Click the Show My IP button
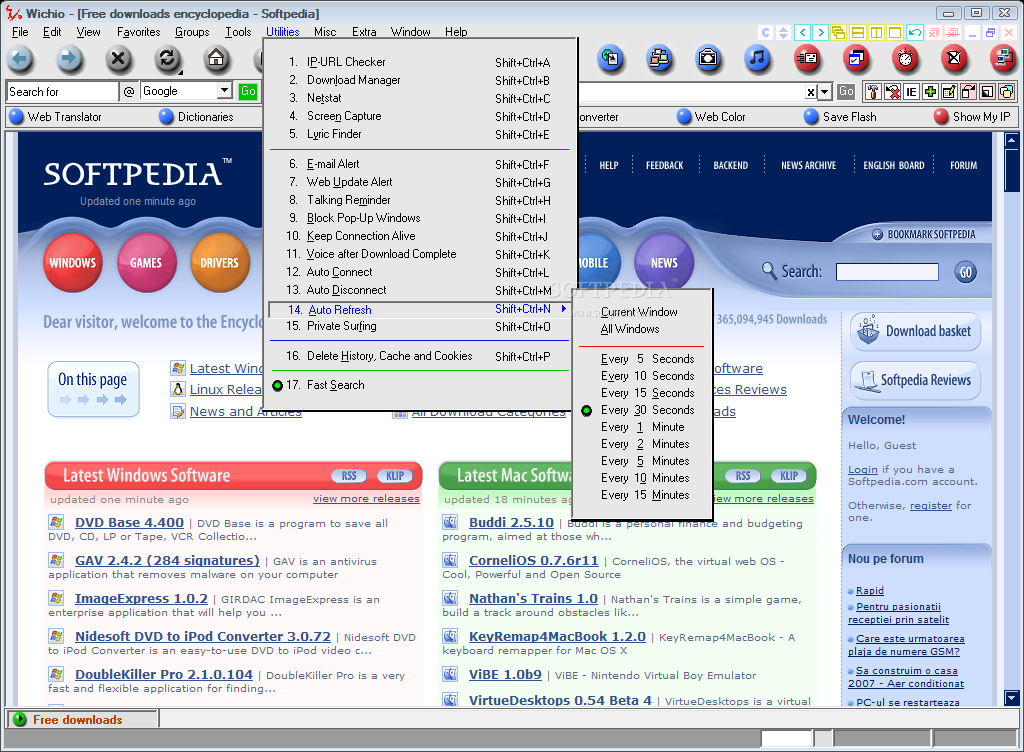1024x752 pixels. (972, 117)
